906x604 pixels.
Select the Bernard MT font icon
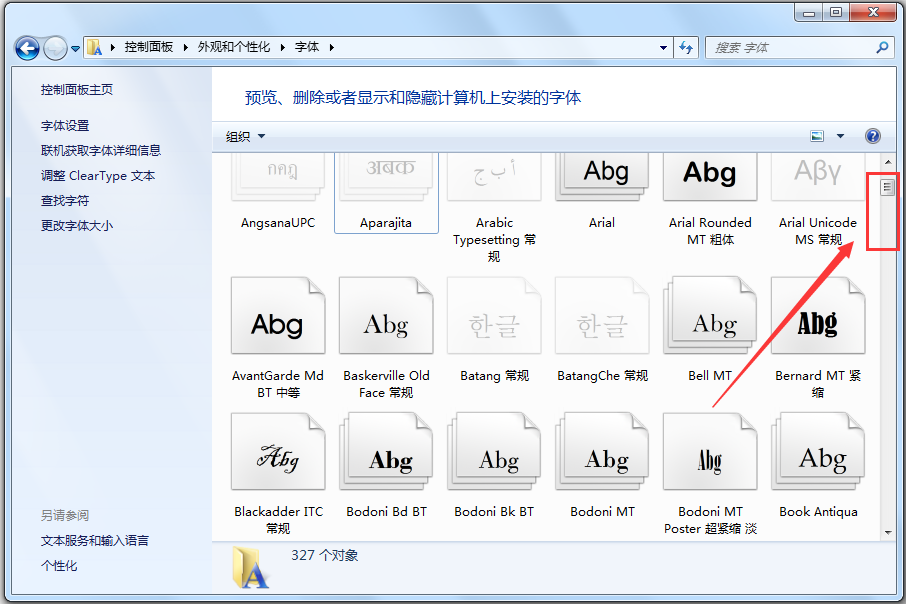tap(818, 316)
